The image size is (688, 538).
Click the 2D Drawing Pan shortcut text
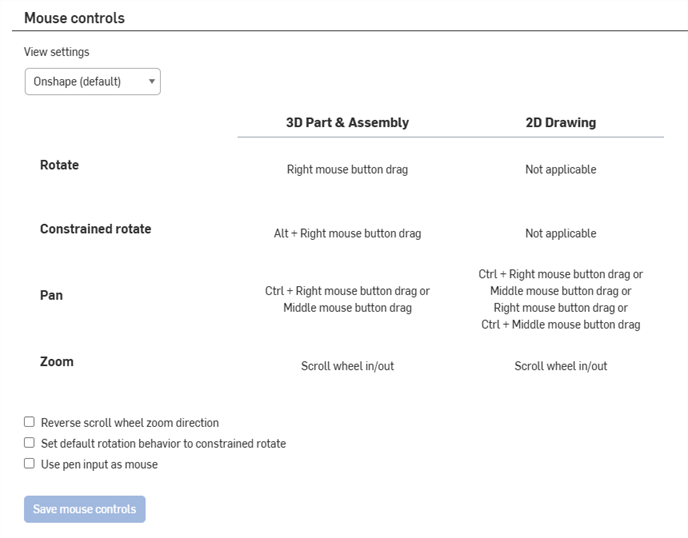[x=560, y=299]
